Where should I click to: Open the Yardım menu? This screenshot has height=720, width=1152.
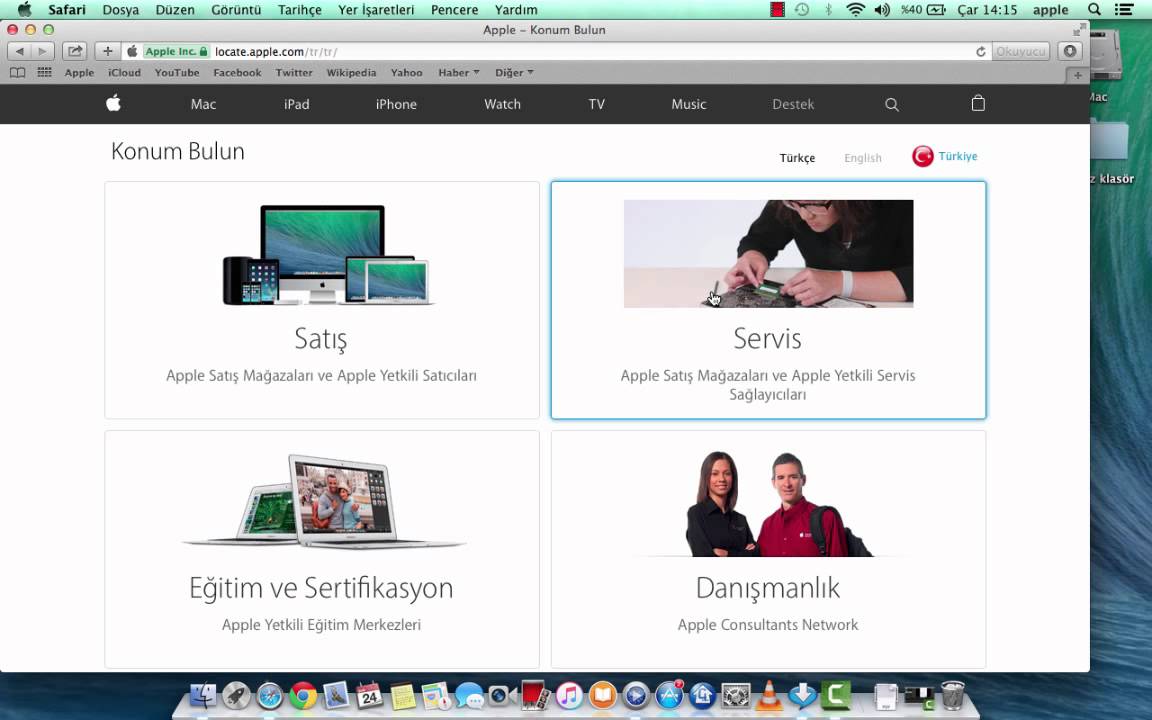point(516,10)
